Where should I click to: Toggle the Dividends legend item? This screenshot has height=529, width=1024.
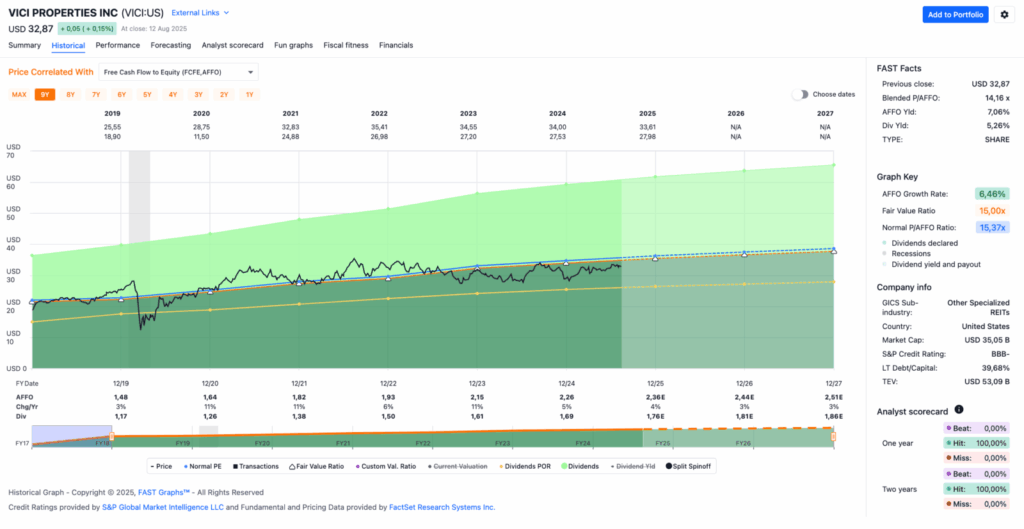(581, 466)
